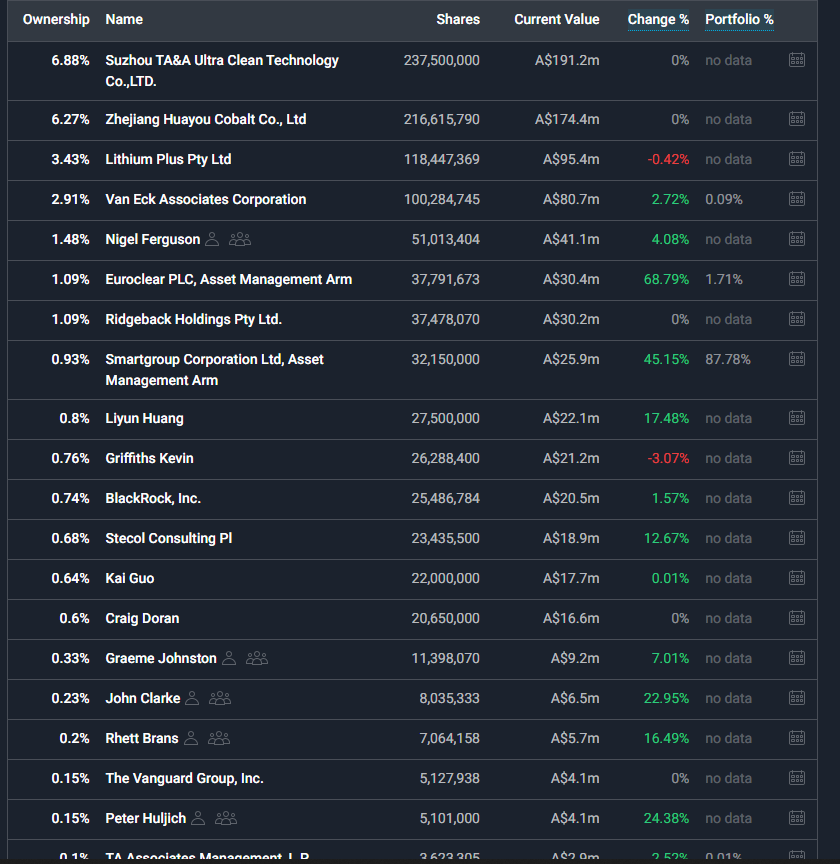The width and height of the screenshot is (840, 864).
Task: Open calendar icon in Nigel Ferguson row
Action: click(x=796, y=239)
